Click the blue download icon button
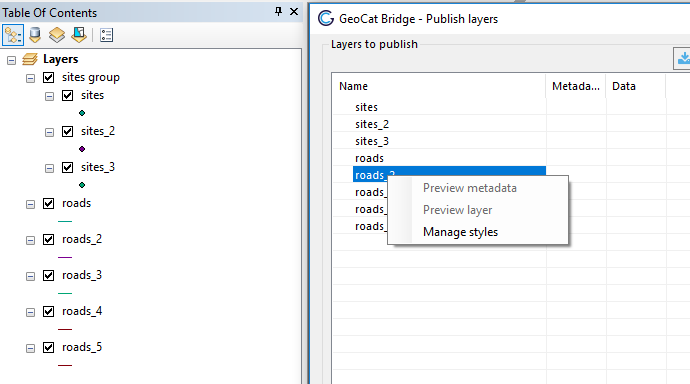Image resolution: width=690 pixels, height=384 pixels. pyautogui.click(x=682, y=58)
